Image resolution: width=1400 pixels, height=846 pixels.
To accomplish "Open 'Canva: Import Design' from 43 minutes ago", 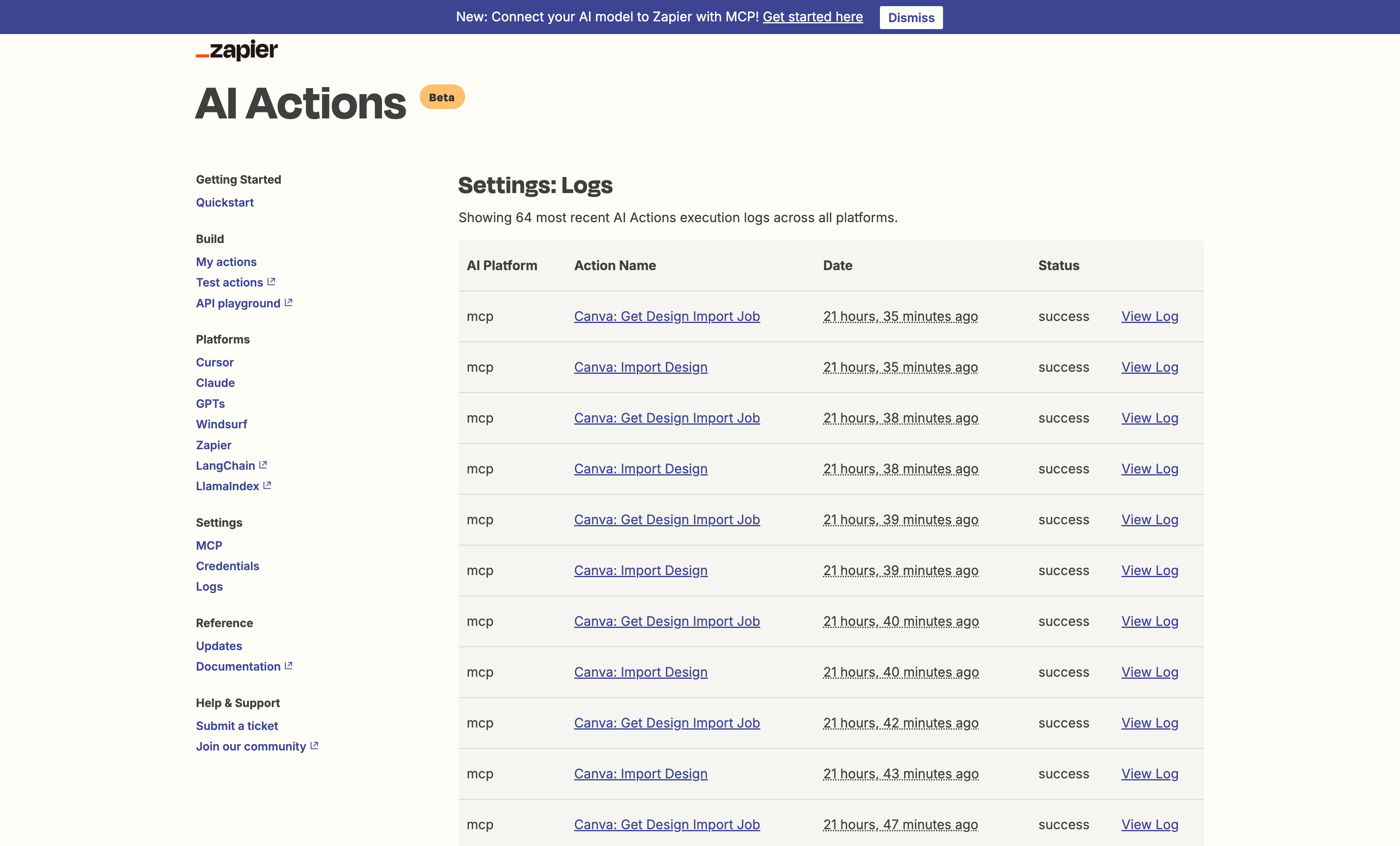I will click(641, 774).
